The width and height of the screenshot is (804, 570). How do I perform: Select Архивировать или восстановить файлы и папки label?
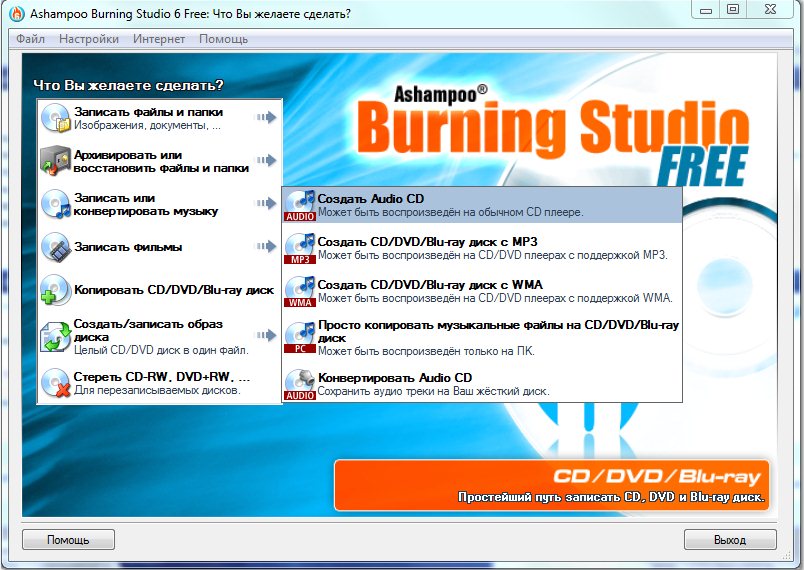pos(161,161)
